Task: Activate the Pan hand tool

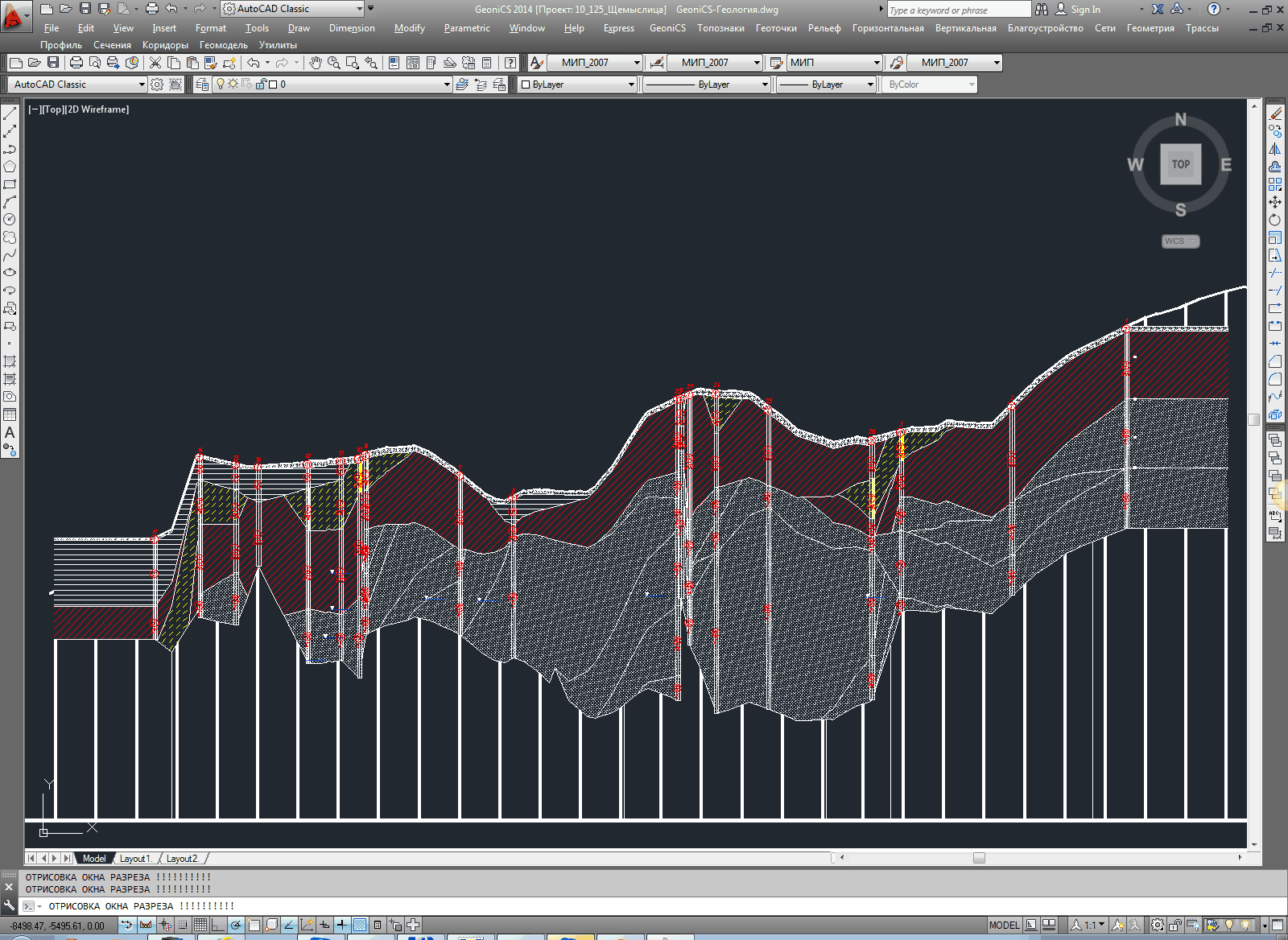Action: (x=316, y=63)
